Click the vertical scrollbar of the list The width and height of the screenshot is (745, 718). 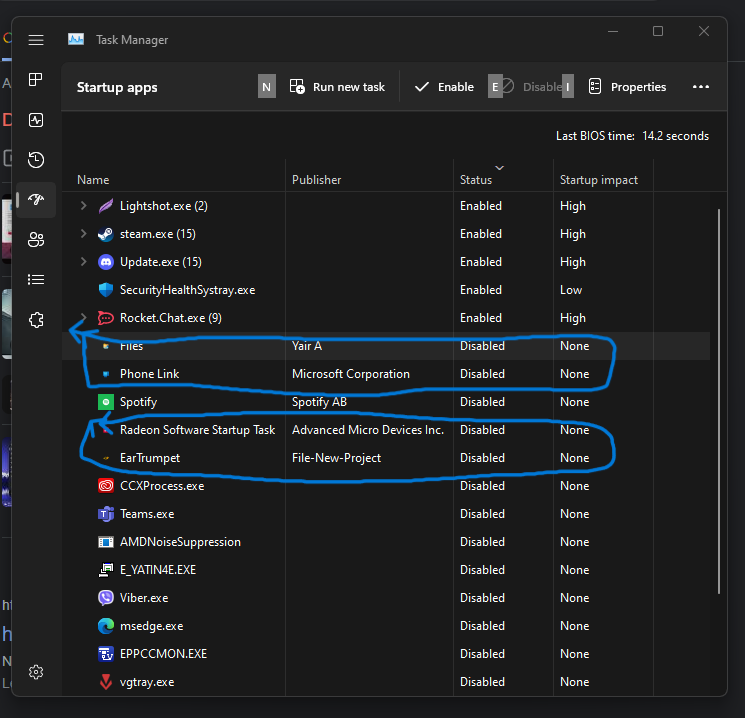click(720, 400)
